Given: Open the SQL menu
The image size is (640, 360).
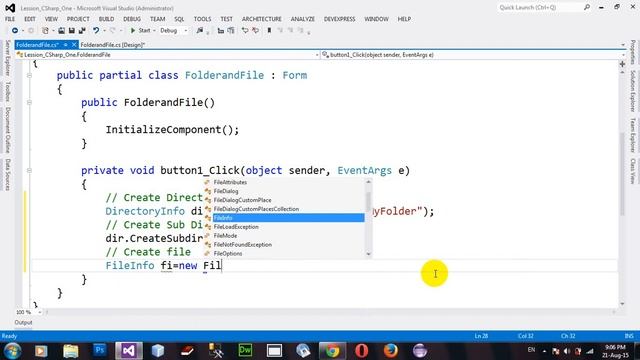Looking at the screenshot, I should pyautogui.click(x=179, y=19).
